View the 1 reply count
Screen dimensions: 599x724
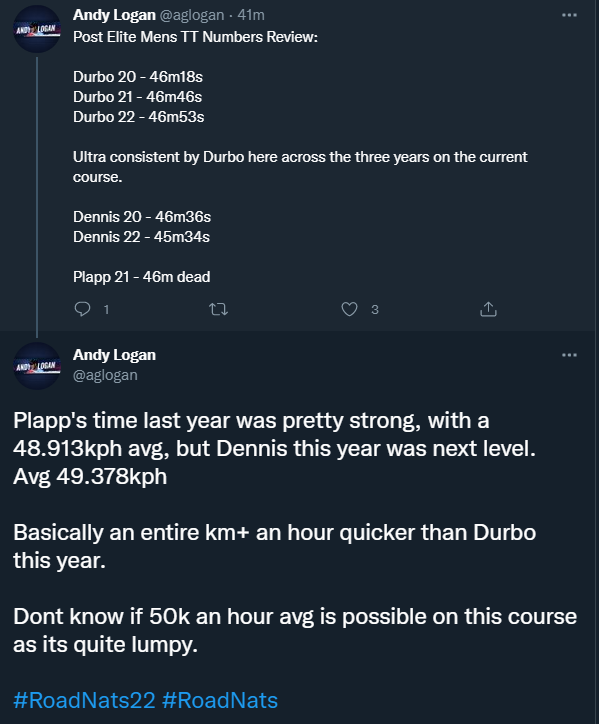[x=106, y=309]
